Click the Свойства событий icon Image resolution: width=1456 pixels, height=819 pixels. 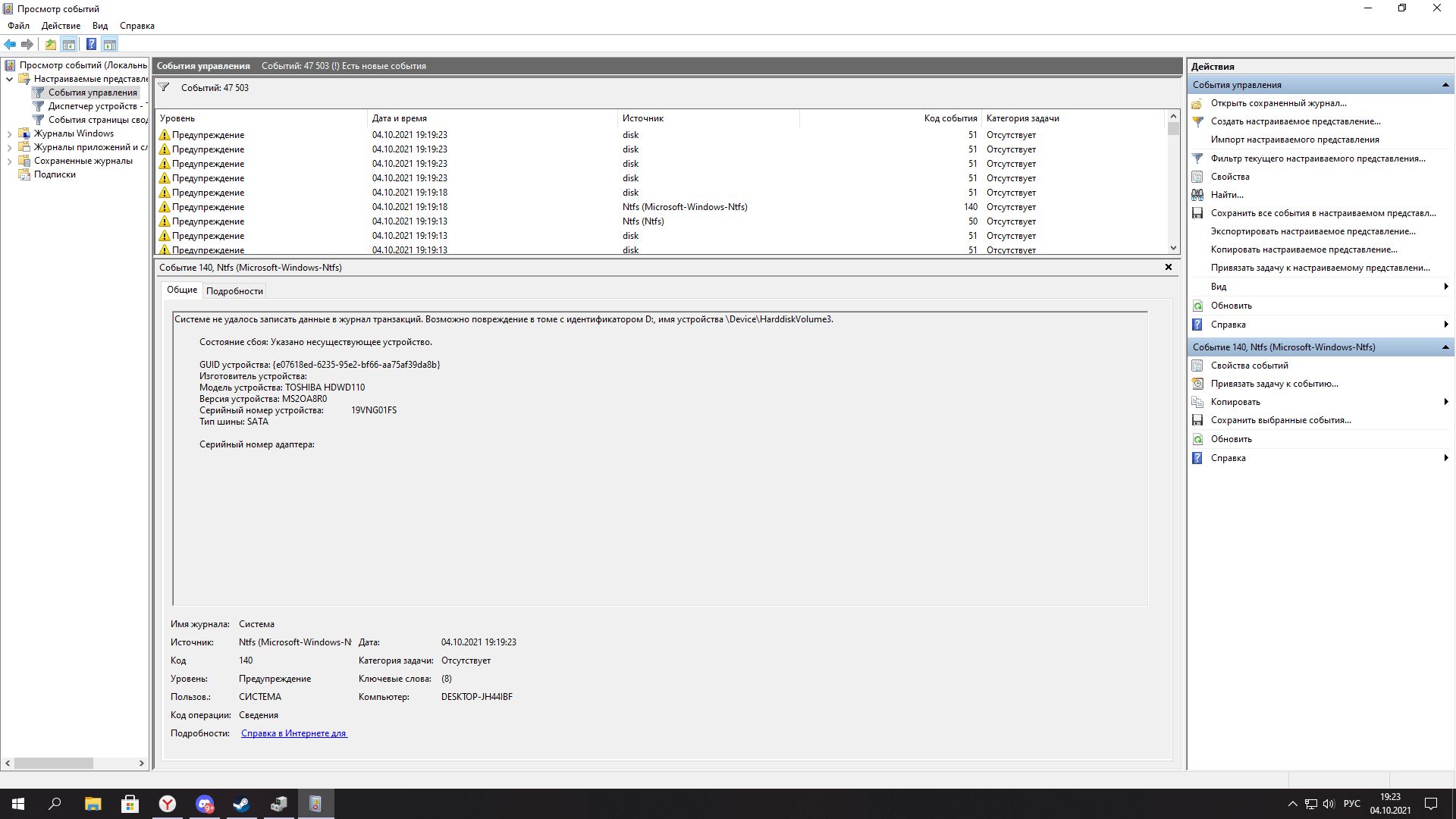[x=1197, y=366]
